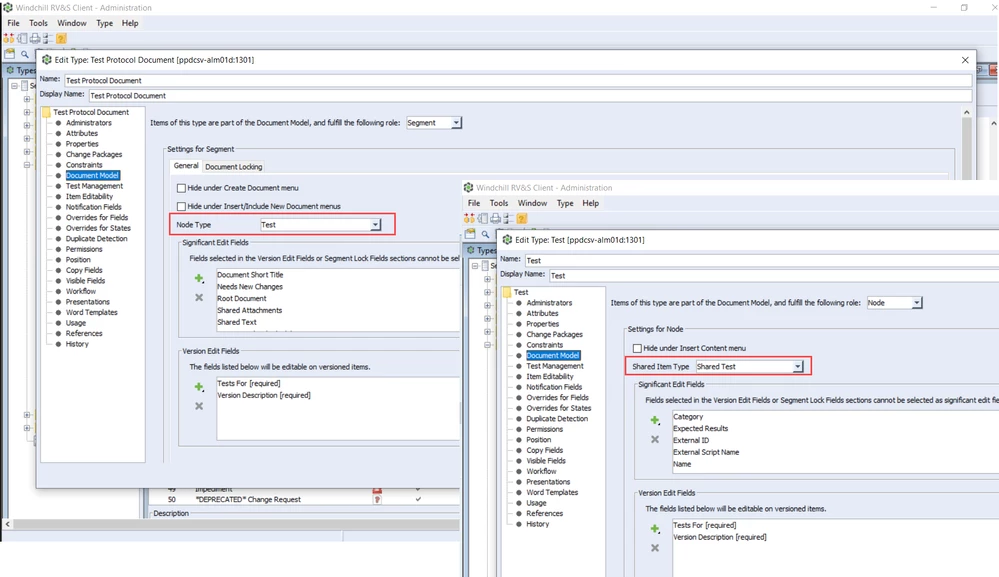
Task: Remove a Significant Edit Field in the Test Protocol Document dialog
Action: coord(199,297)
